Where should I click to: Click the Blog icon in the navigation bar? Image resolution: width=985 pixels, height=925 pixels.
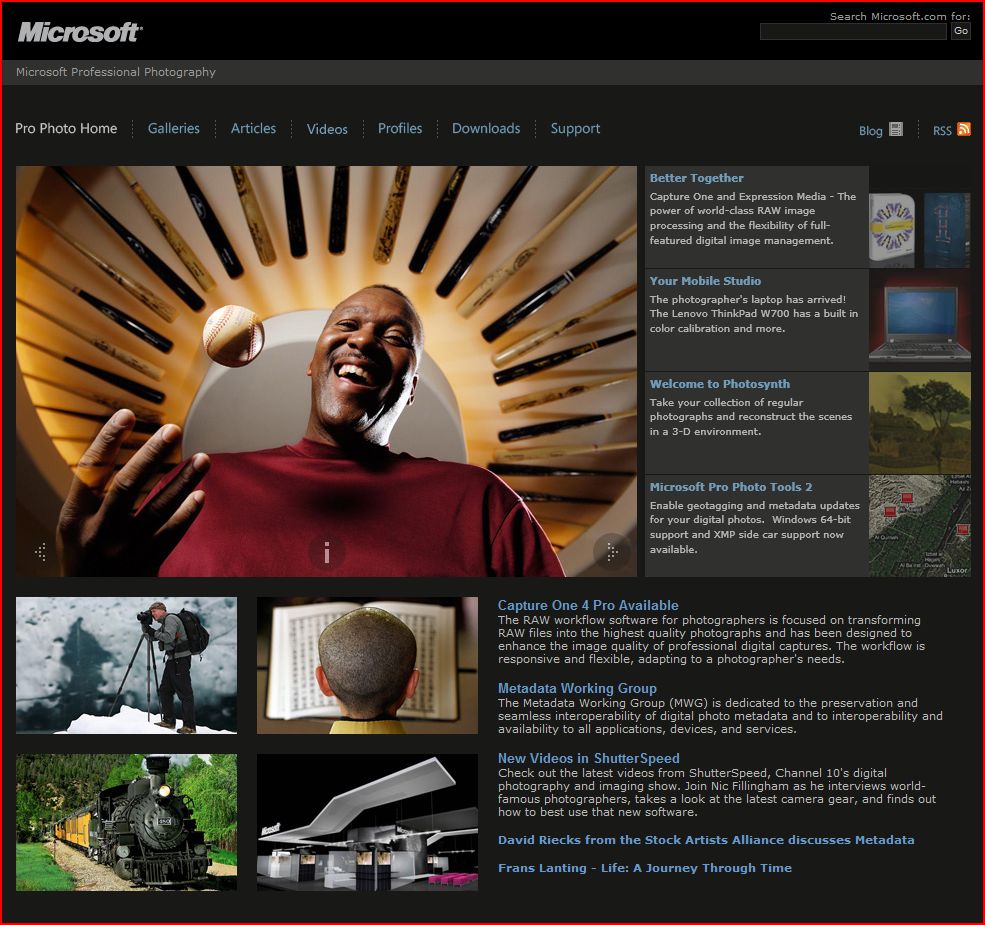(x=896, y=129)
